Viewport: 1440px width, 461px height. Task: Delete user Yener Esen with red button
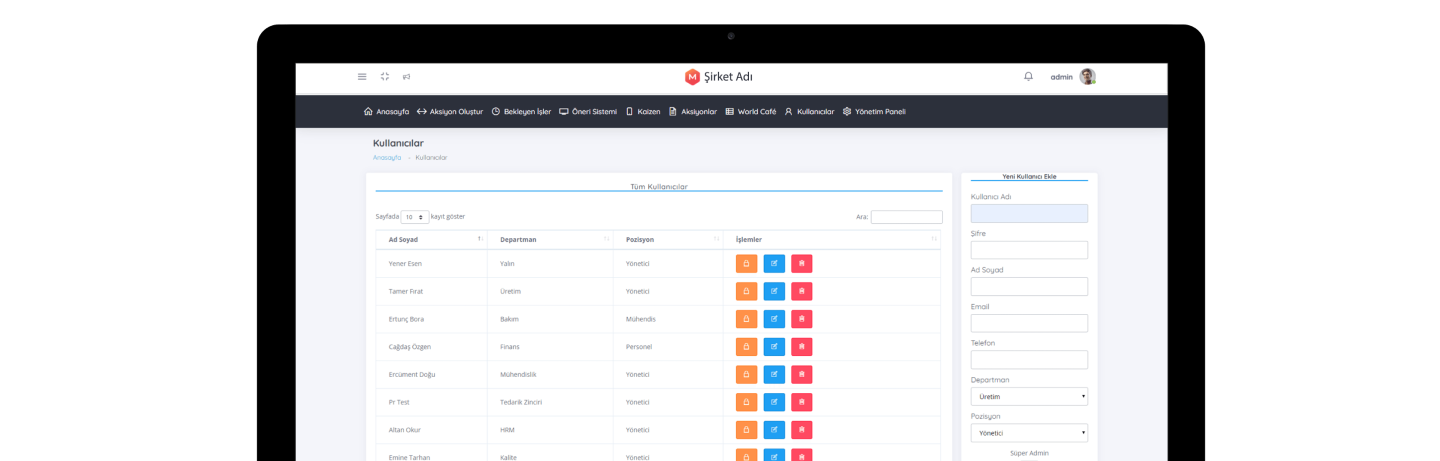802,263
